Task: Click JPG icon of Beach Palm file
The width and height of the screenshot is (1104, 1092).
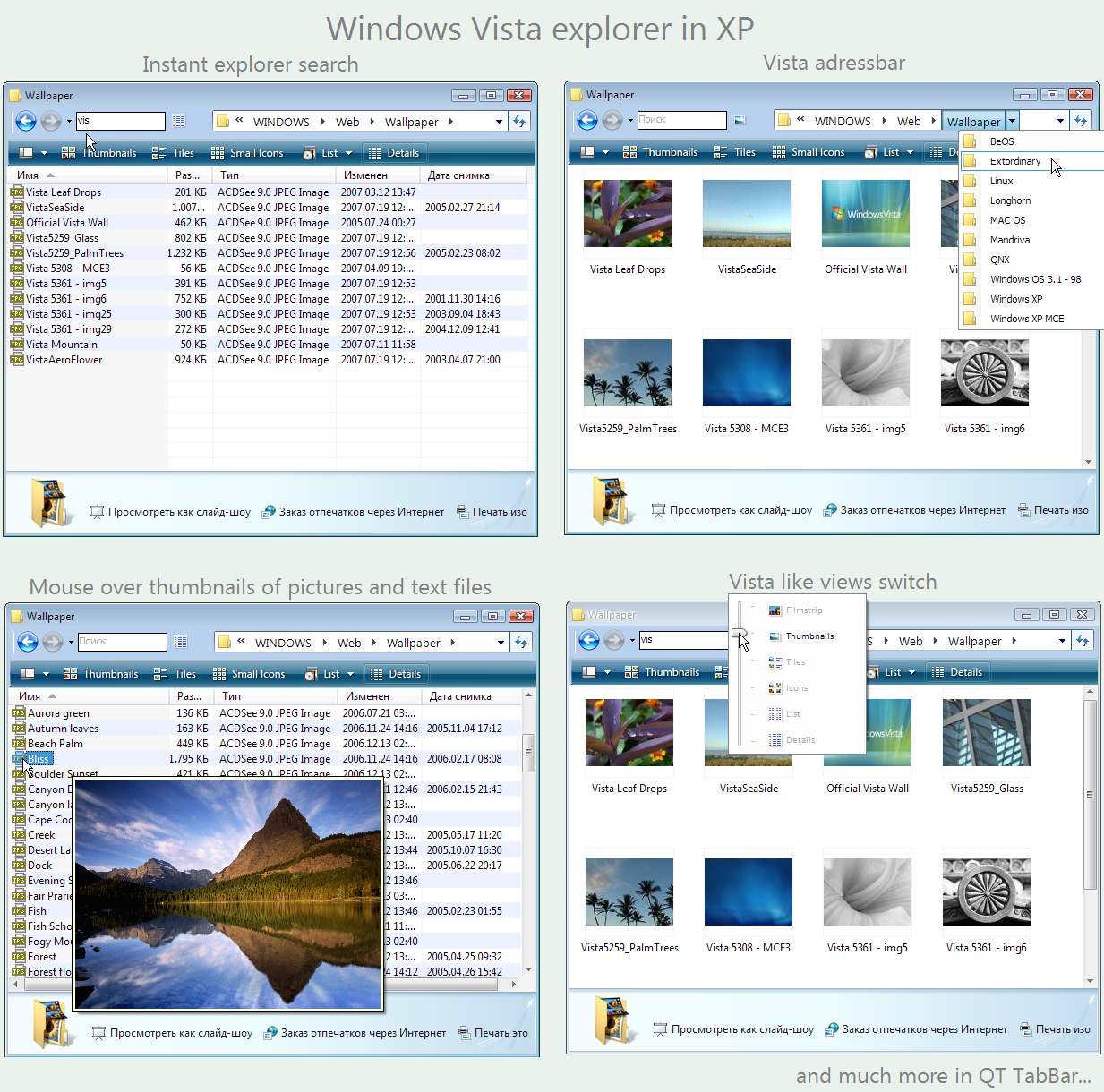Action: click(18, 744)
